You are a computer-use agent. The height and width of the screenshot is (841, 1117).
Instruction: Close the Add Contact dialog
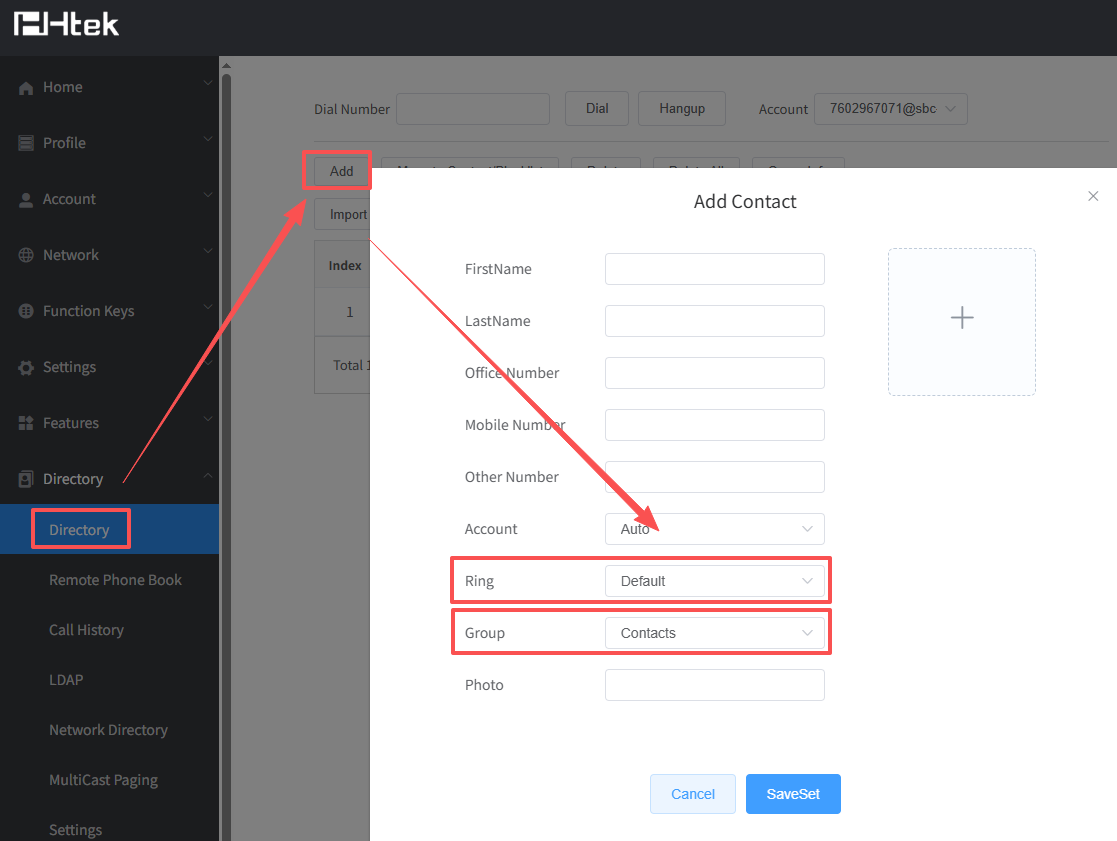tap(1093, 197)
